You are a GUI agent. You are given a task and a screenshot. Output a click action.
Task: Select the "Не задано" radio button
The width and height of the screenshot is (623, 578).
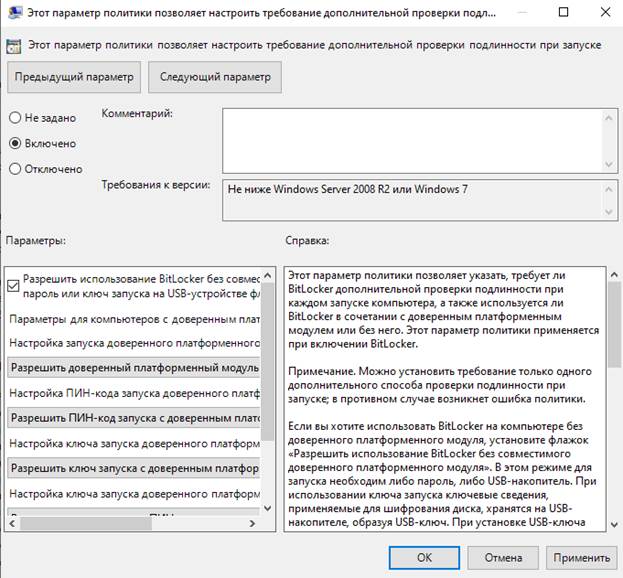click(15, 117)
